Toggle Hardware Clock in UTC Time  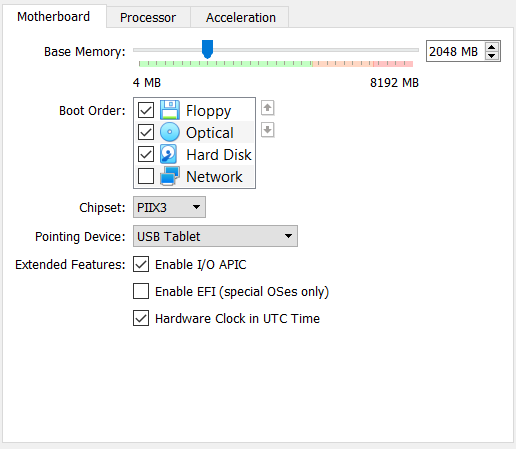[141, 318]
